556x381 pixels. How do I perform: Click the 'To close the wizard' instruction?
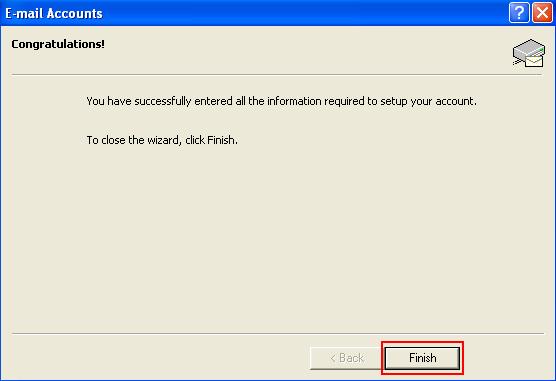tap(162, 140)
